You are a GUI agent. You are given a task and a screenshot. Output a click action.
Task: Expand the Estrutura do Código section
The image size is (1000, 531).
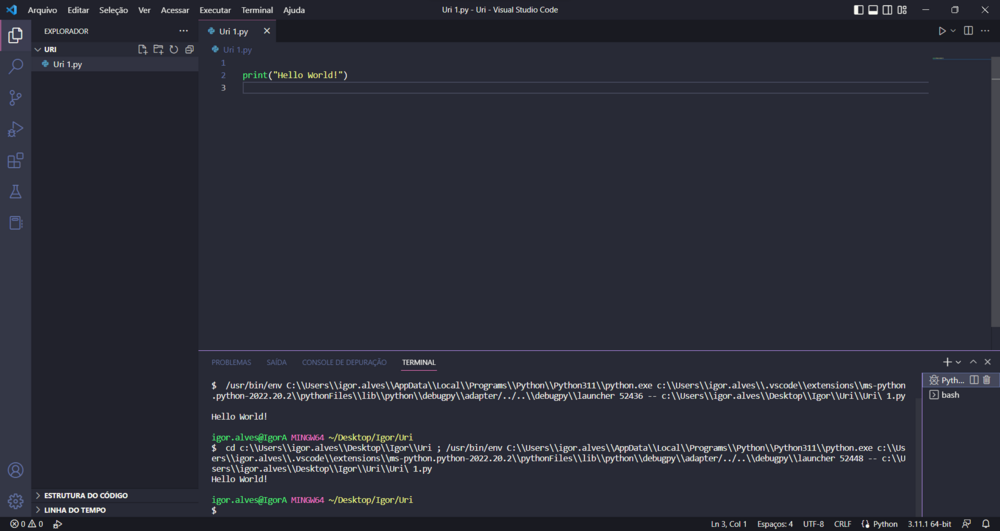[x=85, y=495]
